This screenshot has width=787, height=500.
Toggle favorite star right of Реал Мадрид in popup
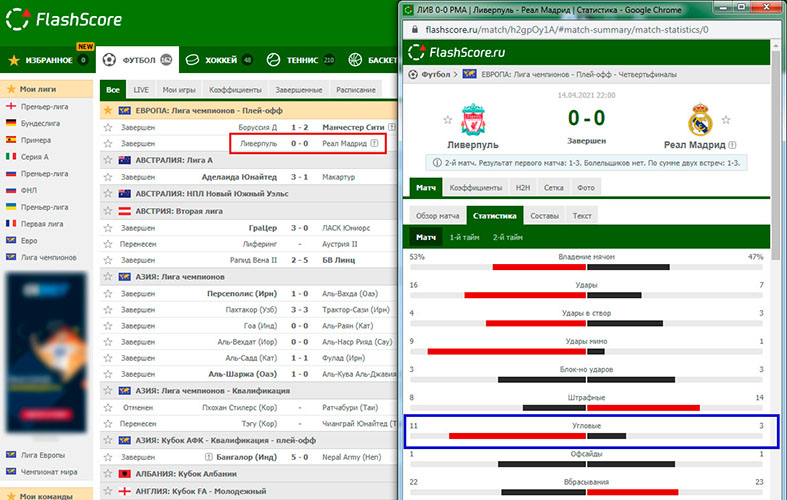[x=726, y=119]
